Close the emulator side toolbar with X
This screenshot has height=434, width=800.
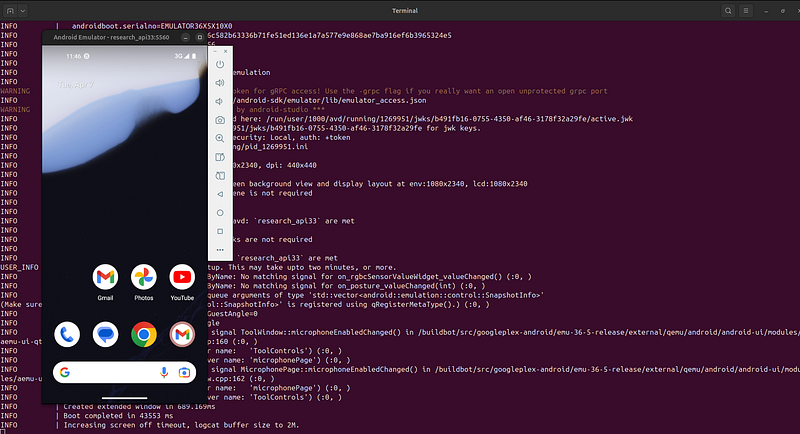pyautogui.click(x=226, y=52)
